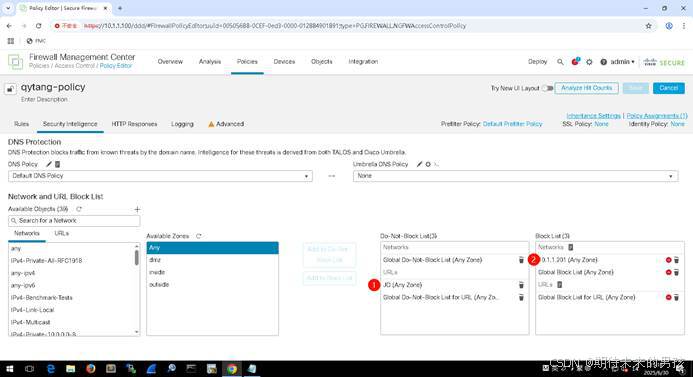Screen dimensions: 693x377
Task: Bookmark this page with star icon
Action: click(x=648, y=26)
